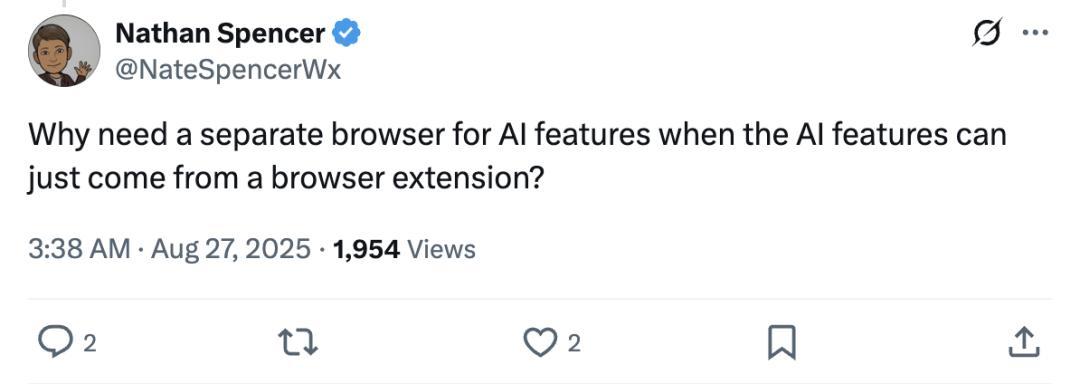
Task: Click the 3:38 AM timestamp
Action: pyautogui.click(x=79, y=249)
